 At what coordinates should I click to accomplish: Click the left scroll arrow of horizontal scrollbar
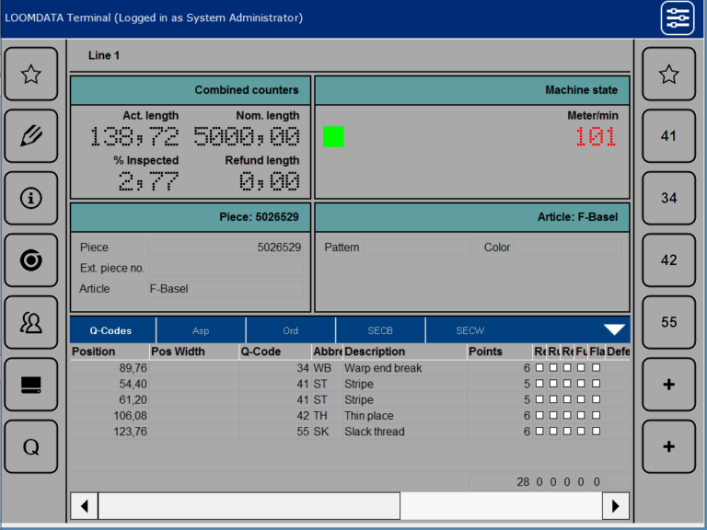[84, 505]
